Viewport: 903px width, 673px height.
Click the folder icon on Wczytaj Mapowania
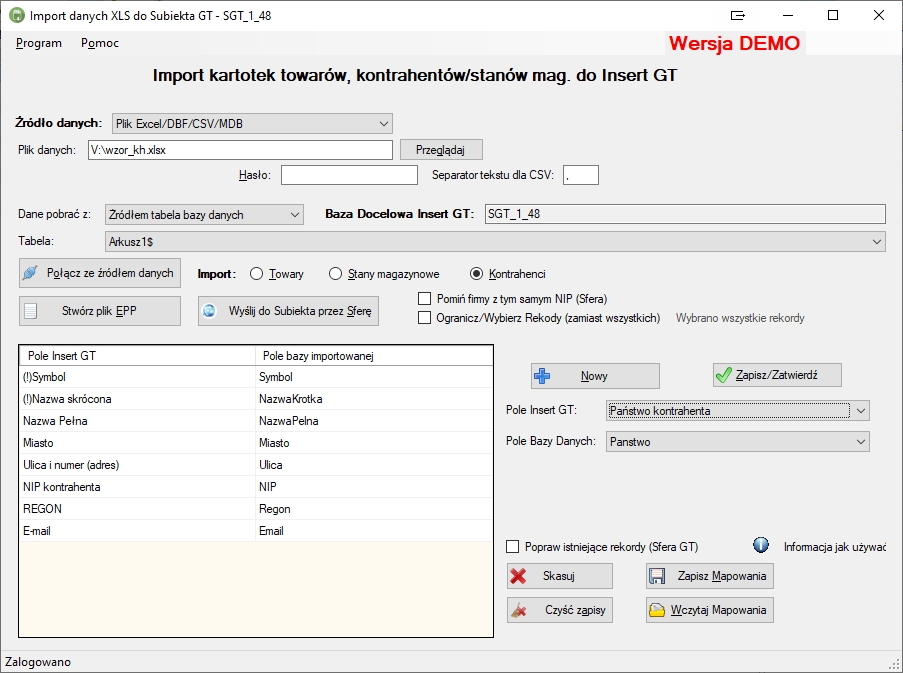coord(657,610)
